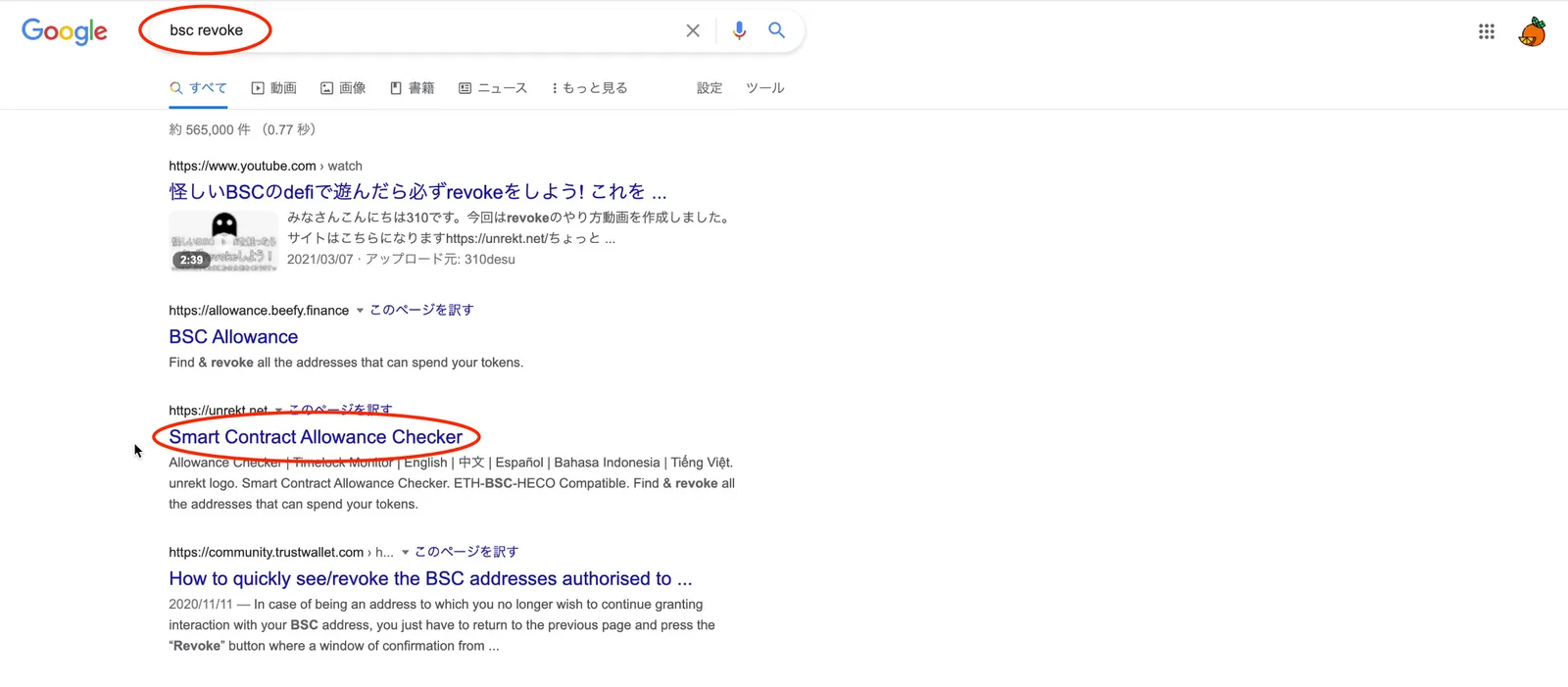The image size is (1568, 687).
Task: Start voice search with the microphone icon
Action: [739, 30]
